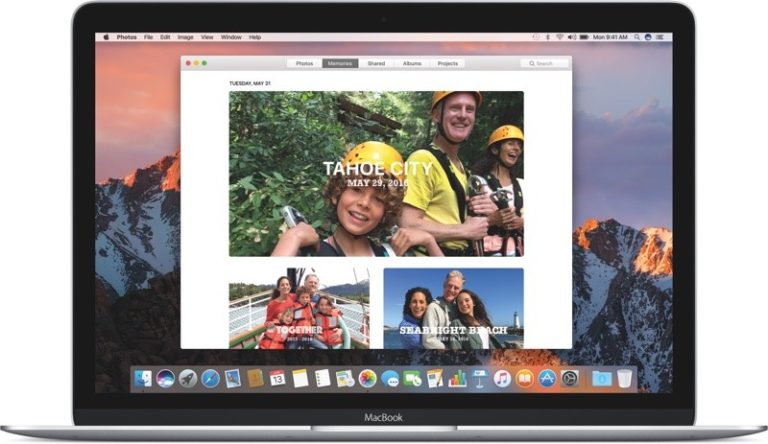Open the Seabright Beach memory thumbnail
The height and width of the screenshot is (444, 768).
453,308
